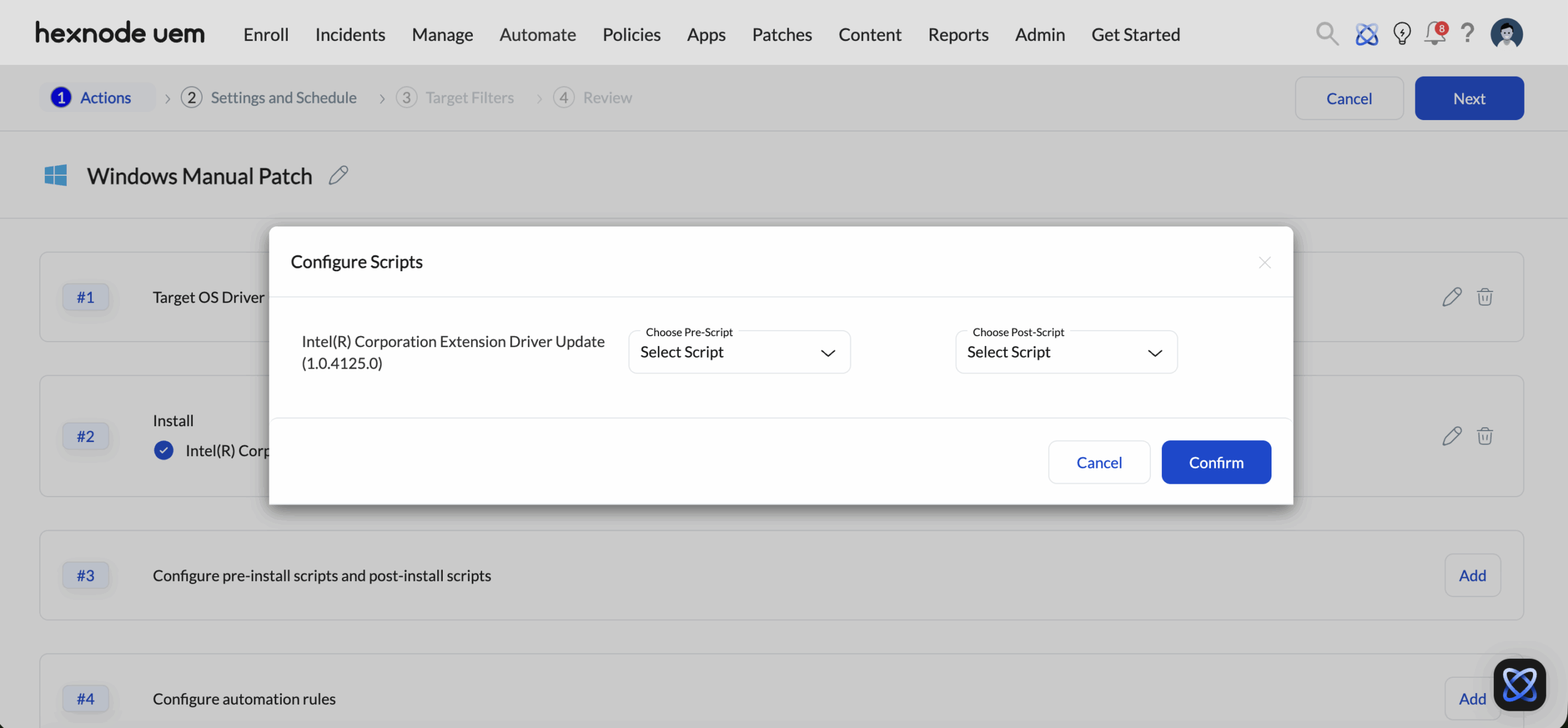Open the Content menu
The image size is (1568, 728).
point(870,34)
